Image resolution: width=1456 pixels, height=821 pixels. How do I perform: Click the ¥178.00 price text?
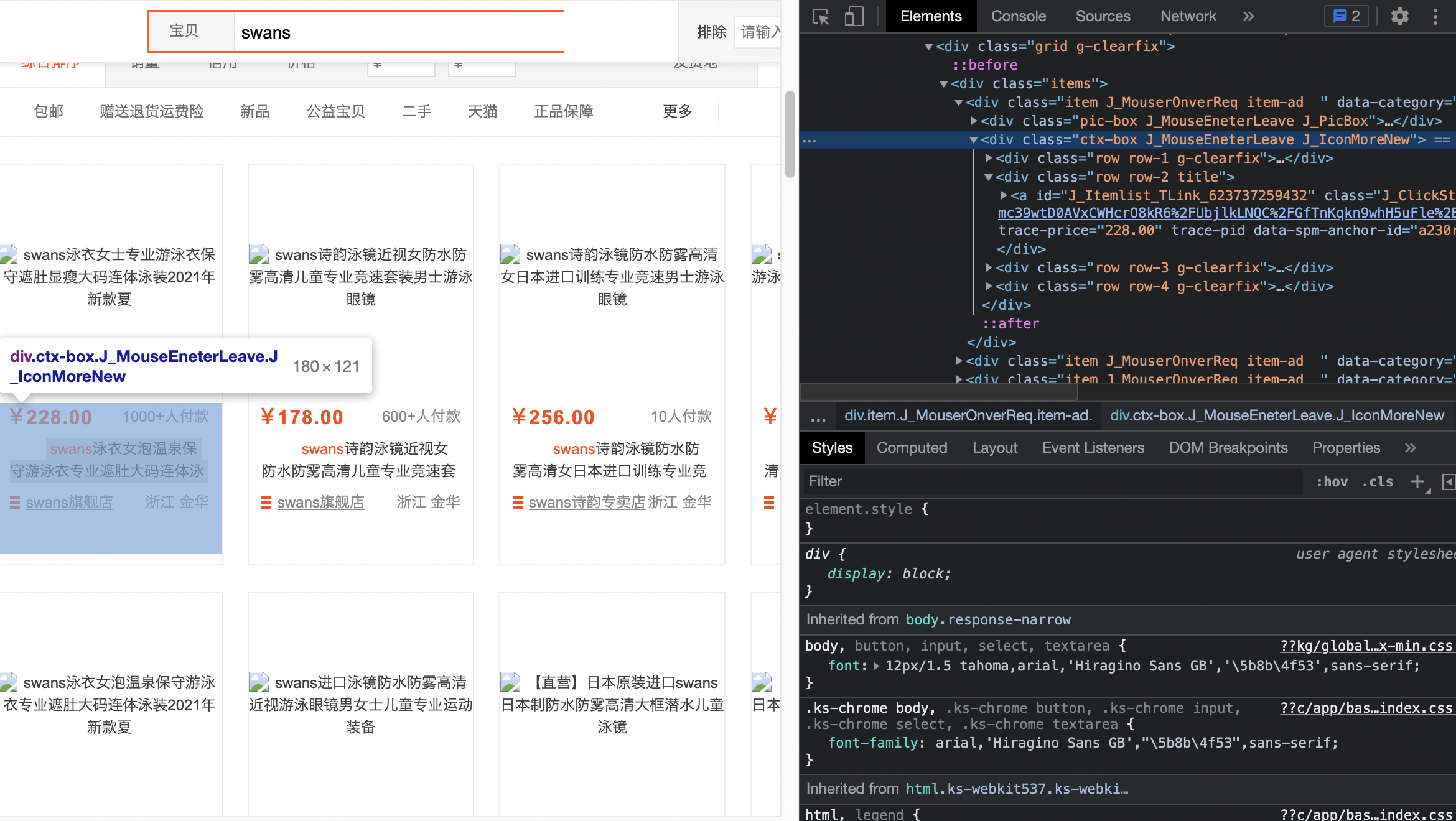click(x=302, y=417)
